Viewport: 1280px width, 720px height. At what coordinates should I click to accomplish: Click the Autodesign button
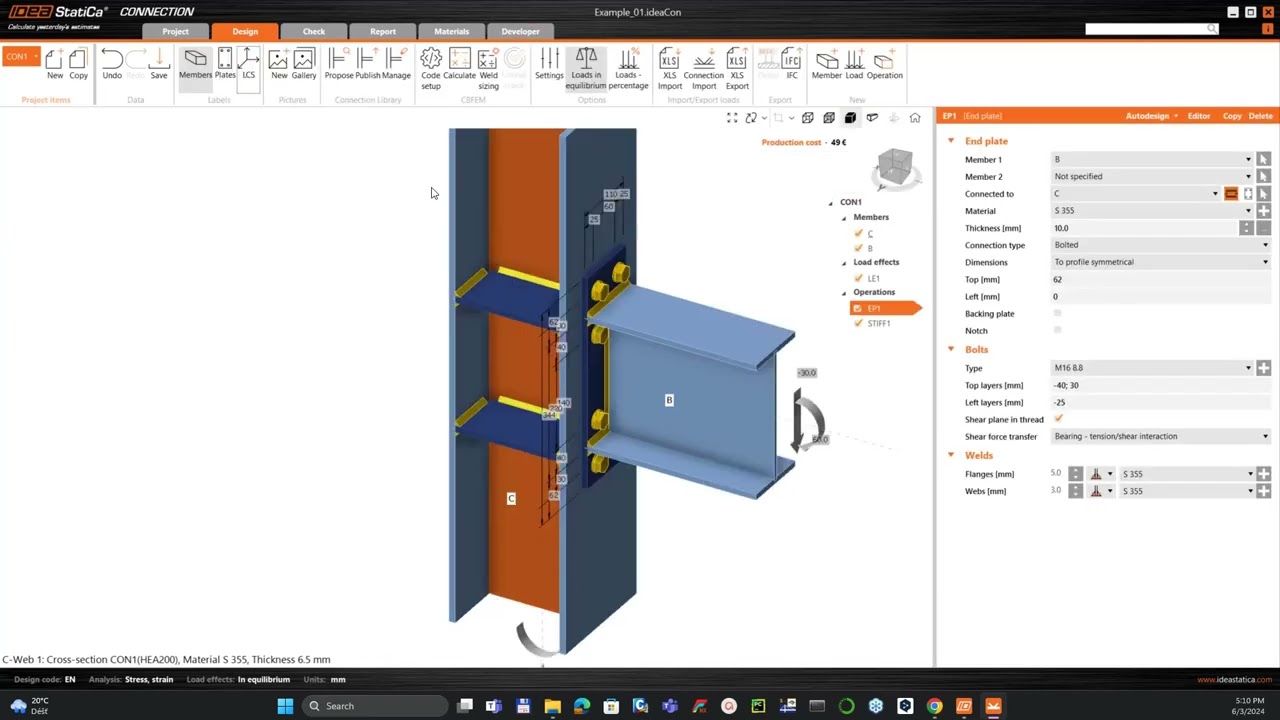click(x=1151, y=116)
